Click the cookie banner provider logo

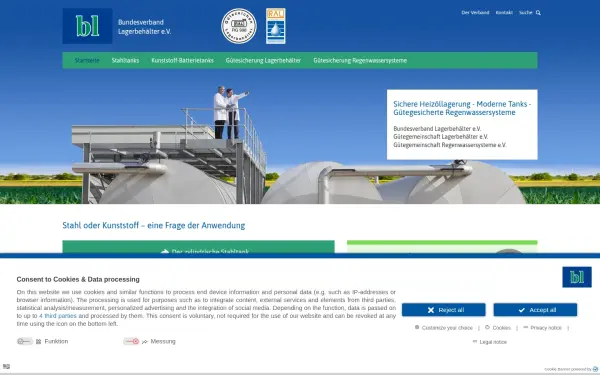[595, 369]
